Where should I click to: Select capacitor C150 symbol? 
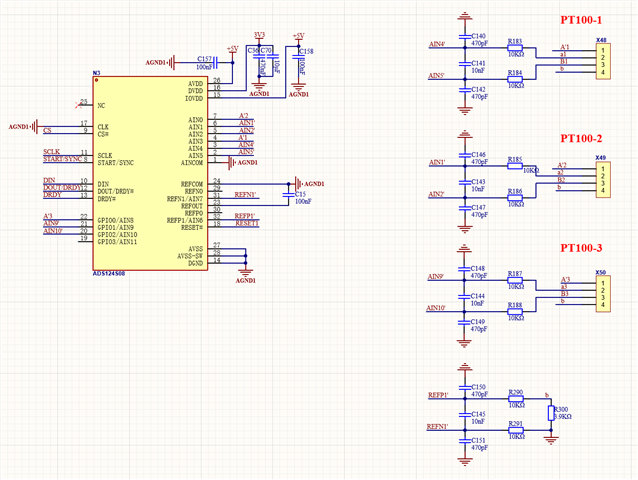pos(464,388)
